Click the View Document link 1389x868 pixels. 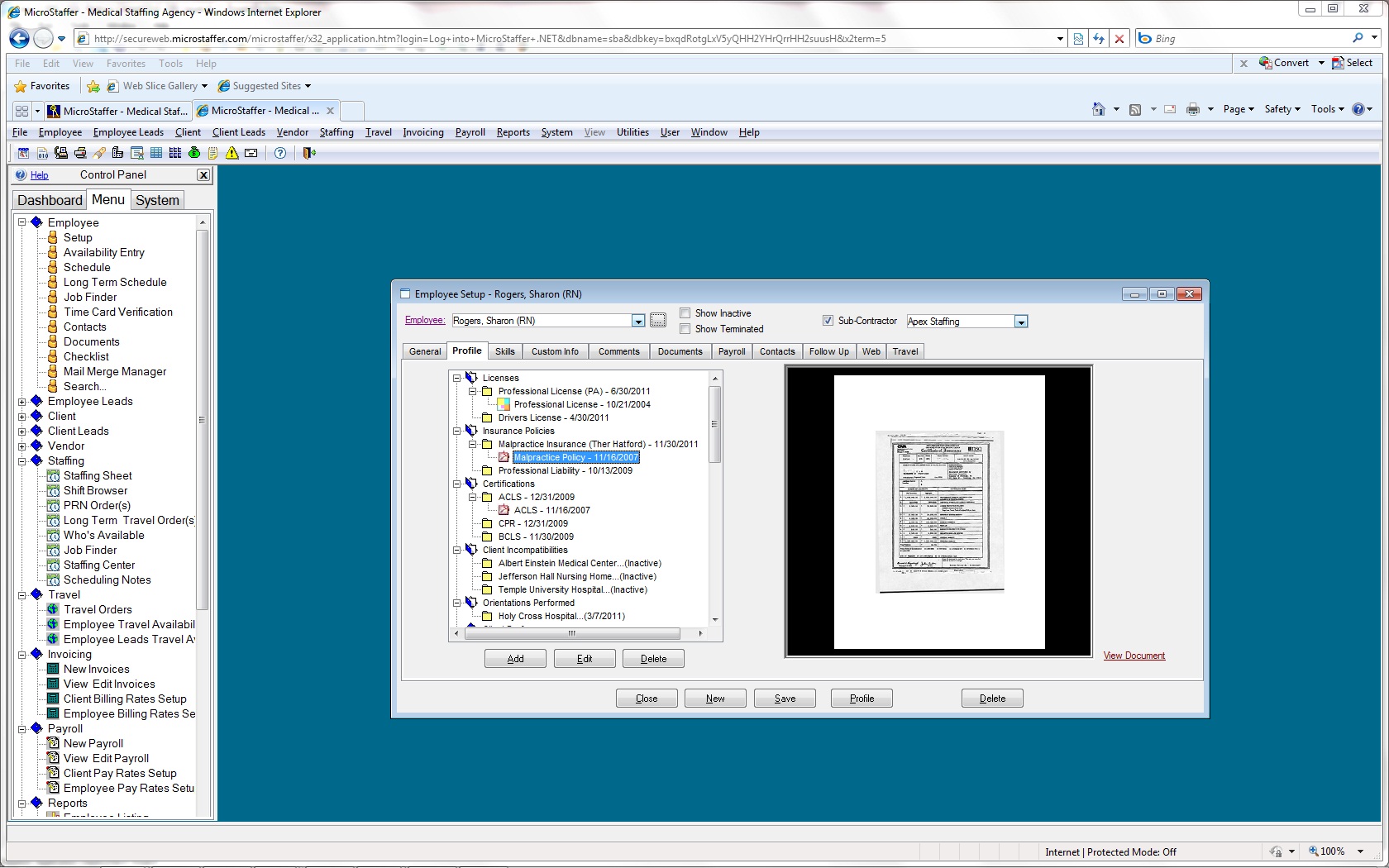pyautogui.click(x=1134, y=656)
